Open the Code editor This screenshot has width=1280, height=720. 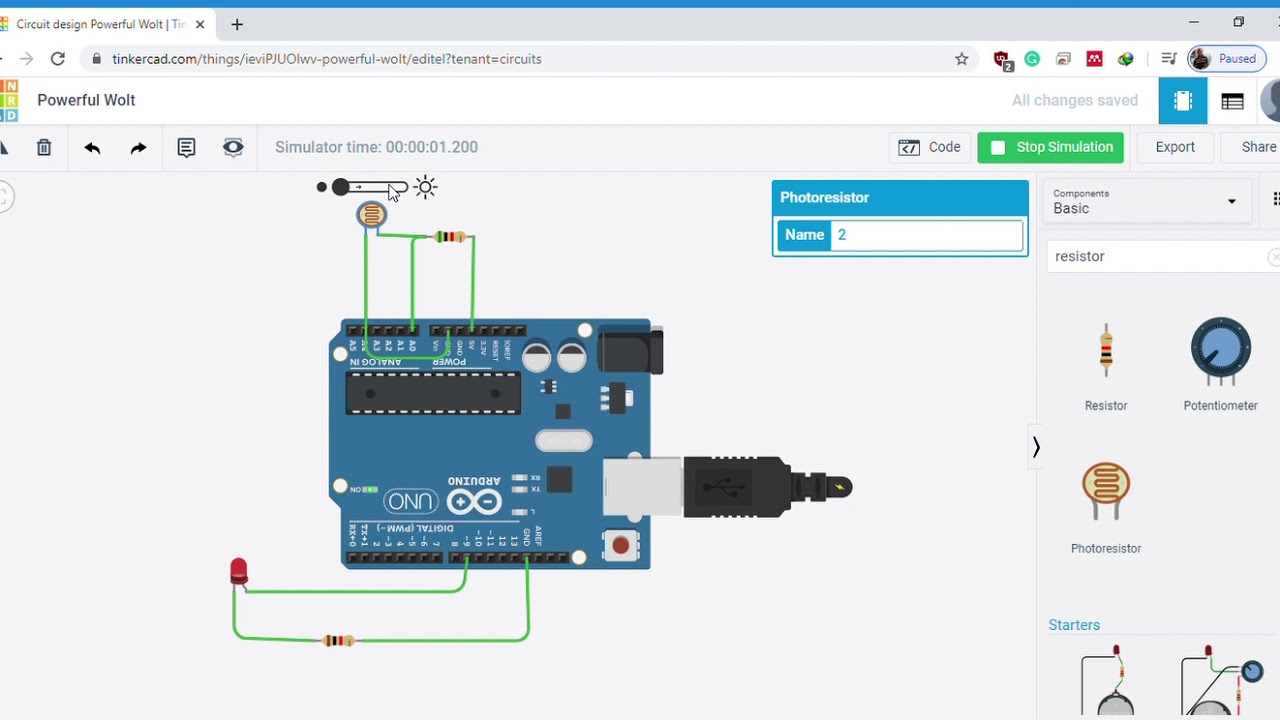pyautogui.click(x=929, y=147)
